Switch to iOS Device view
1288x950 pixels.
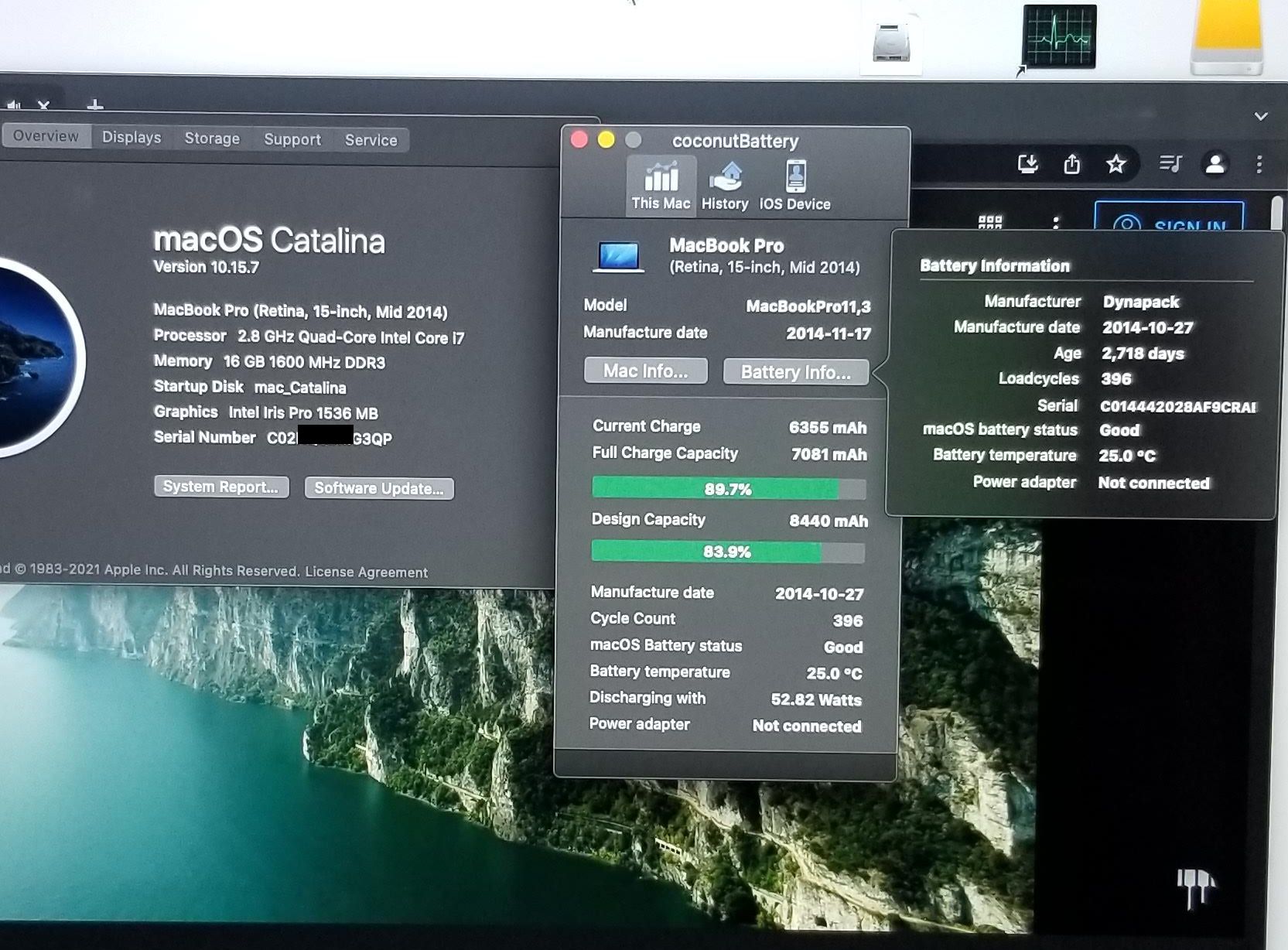(795, 186)
